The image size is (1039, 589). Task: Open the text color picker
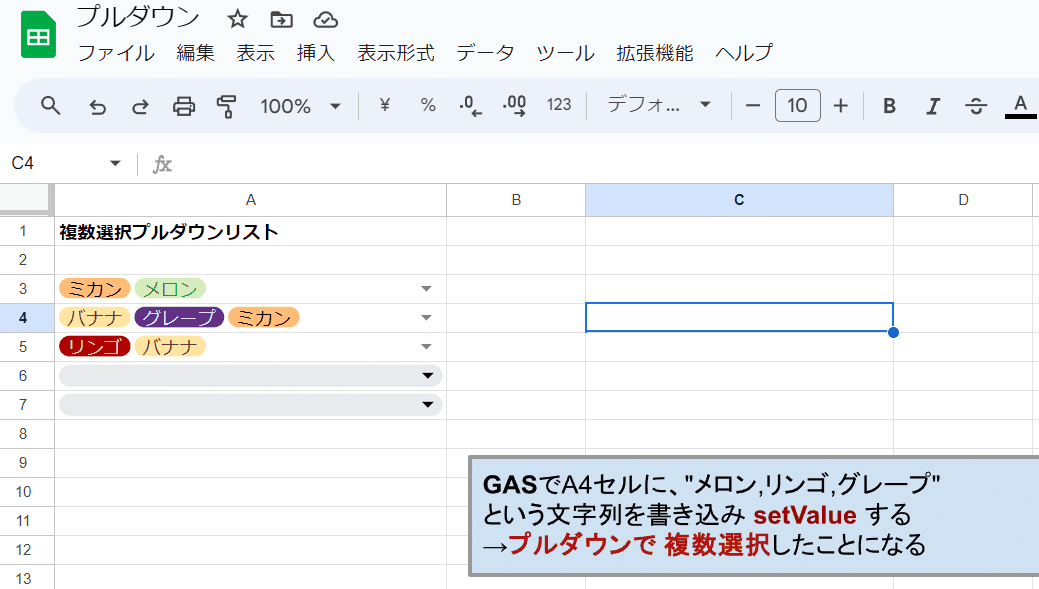click(1020, 106)
